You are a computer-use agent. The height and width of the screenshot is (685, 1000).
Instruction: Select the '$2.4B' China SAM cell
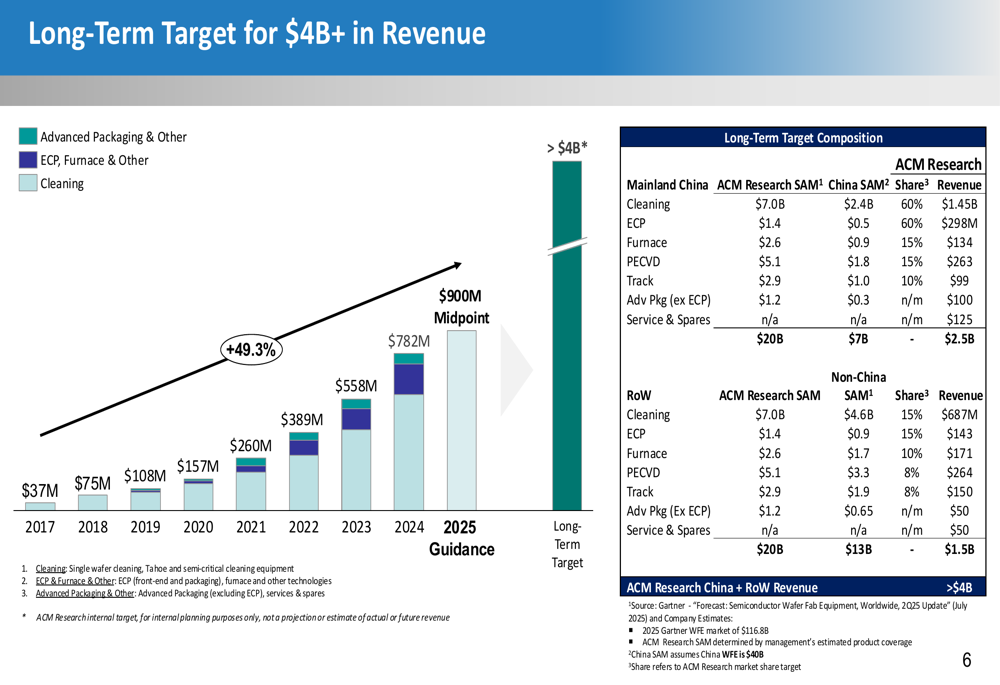pyautogui.click(x=858, y=204)
